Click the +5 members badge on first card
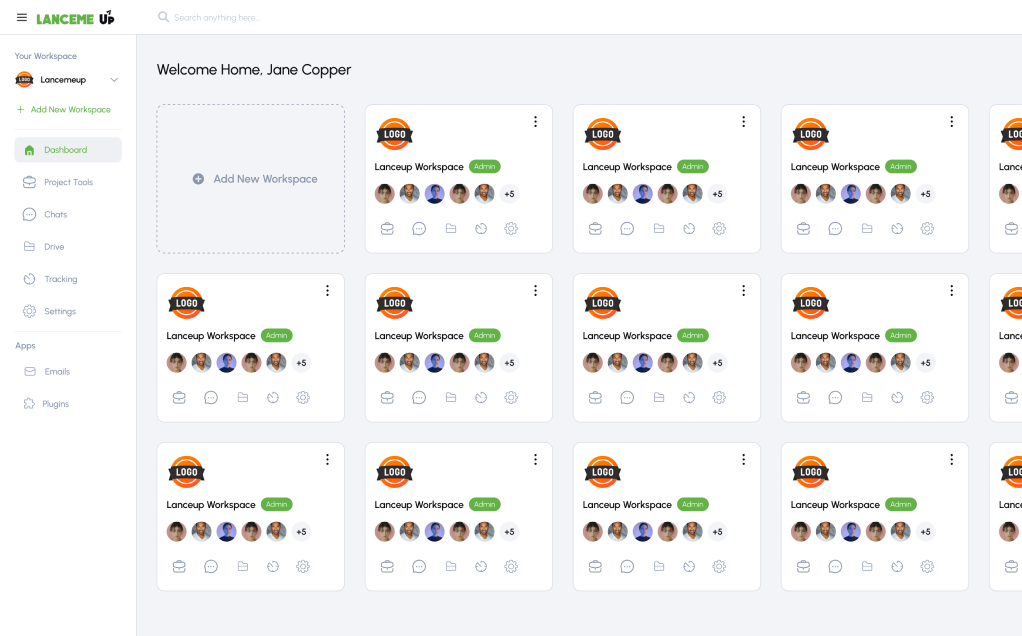 point(509,194)
